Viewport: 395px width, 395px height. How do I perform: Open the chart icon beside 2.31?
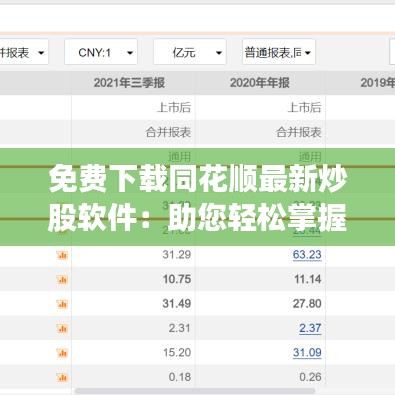[62, 328]
